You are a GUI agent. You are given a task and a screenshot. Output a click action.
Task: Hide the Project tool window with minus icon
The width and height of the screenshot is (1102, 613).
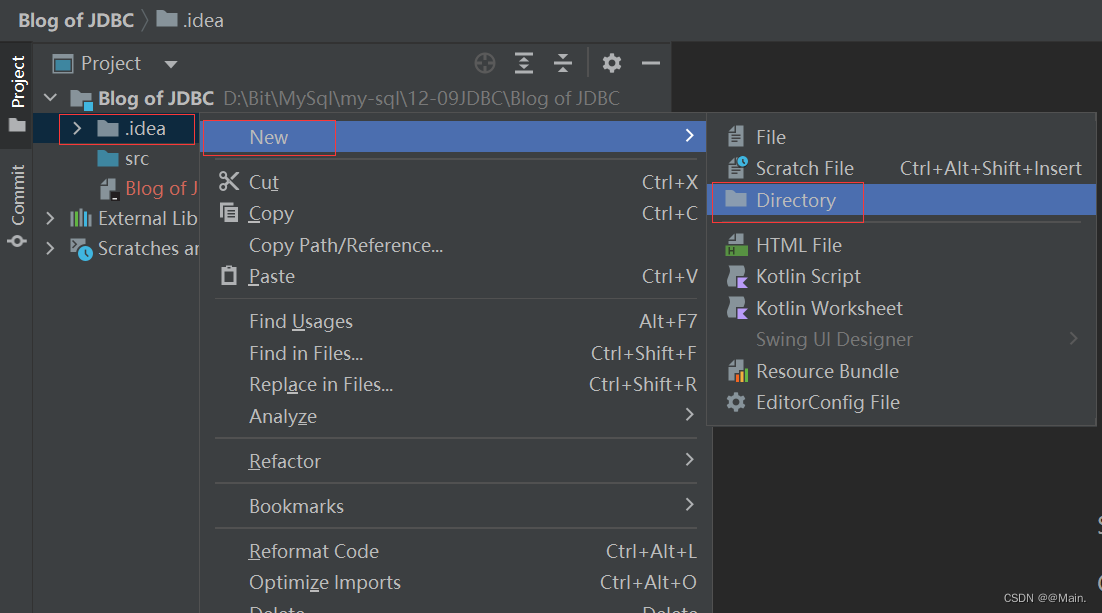(651, 63)
